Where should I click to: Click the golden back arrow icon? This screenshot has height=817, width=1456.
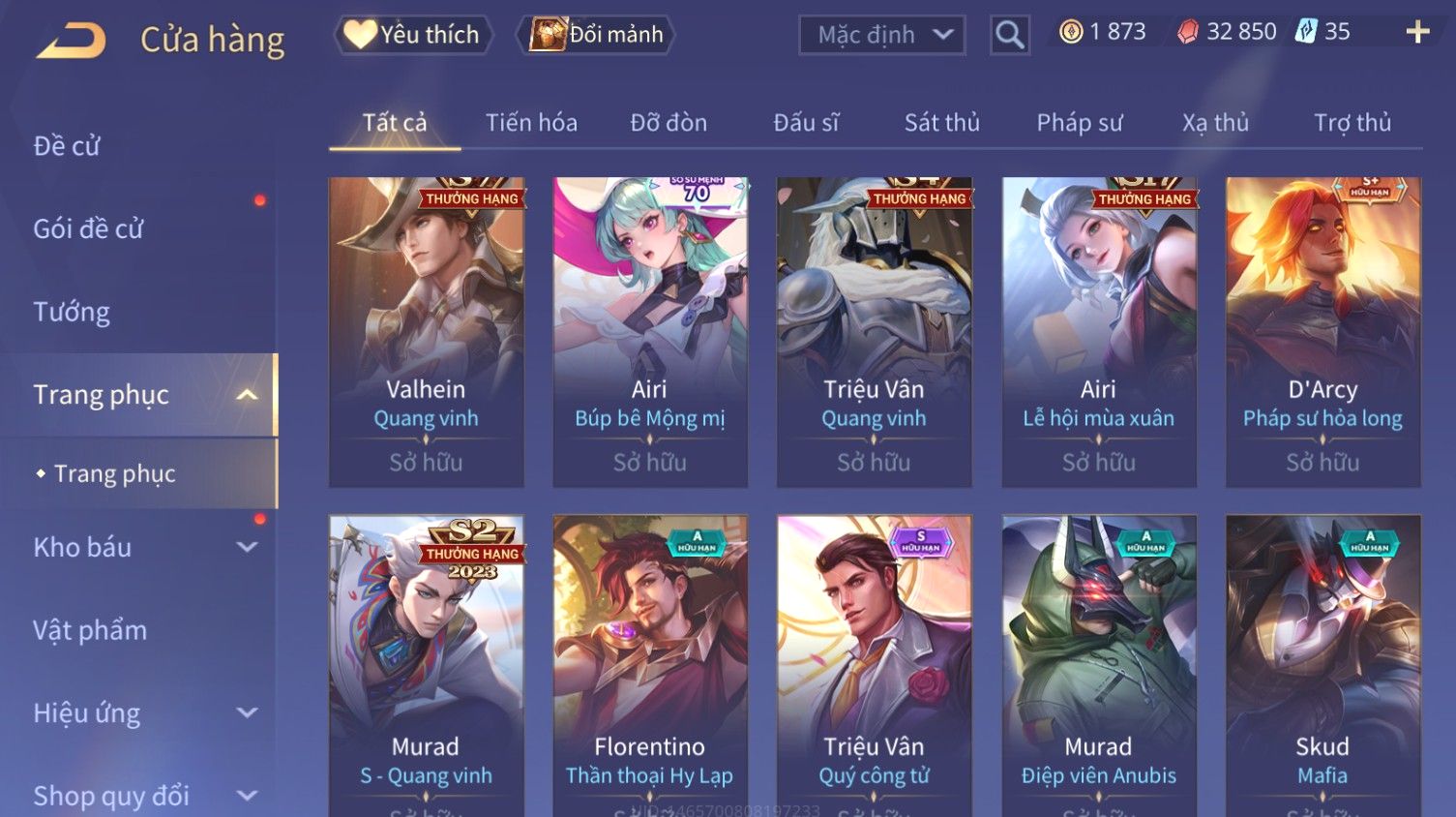click(71, 42)
